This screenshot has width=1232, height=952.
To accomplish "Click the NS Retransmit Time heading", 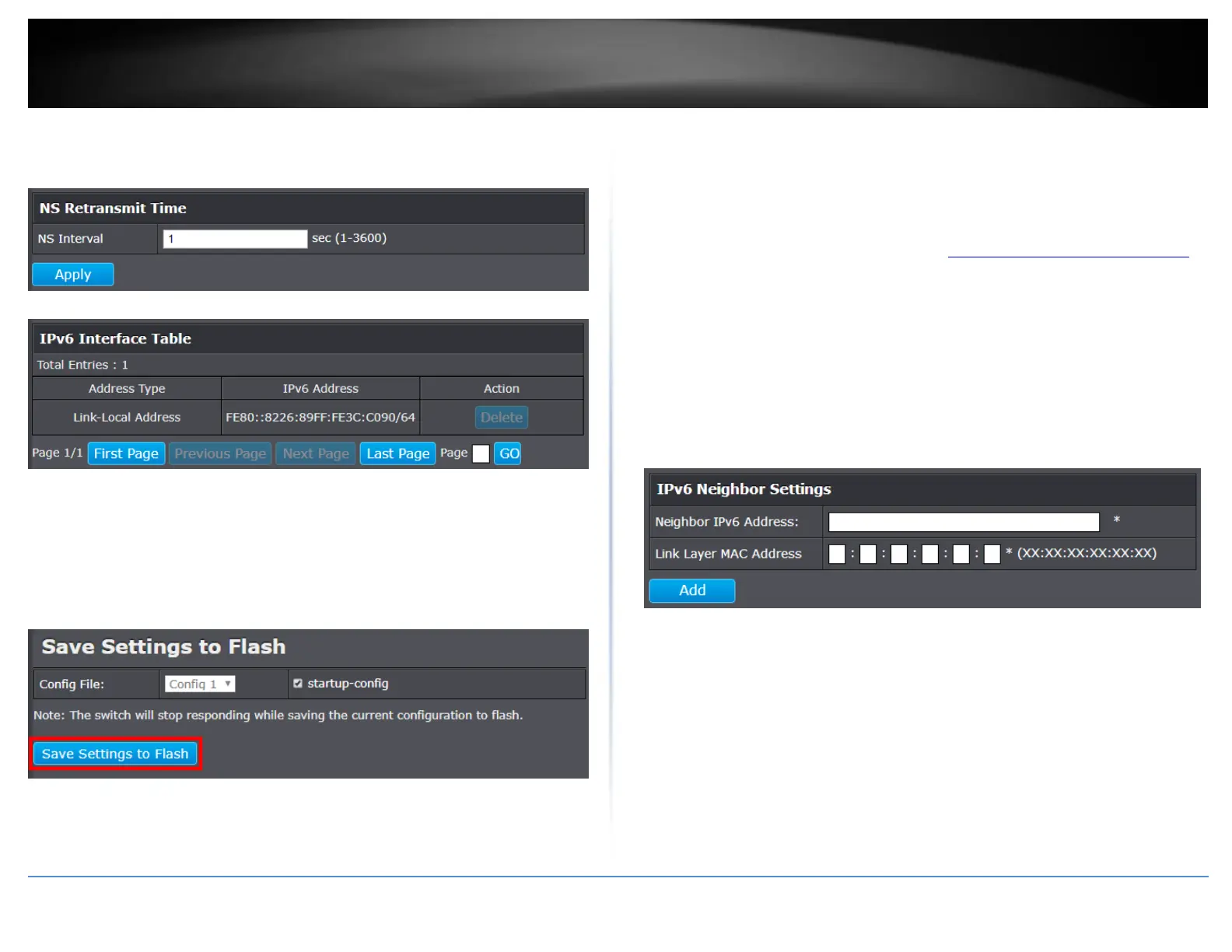I will coord(113,208).
